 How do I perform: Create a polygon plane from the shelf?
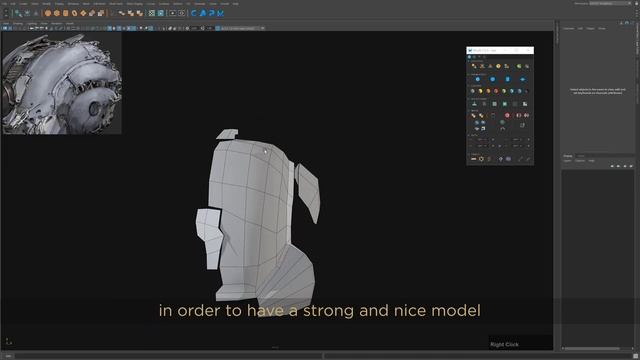click(x=83, y=13)
